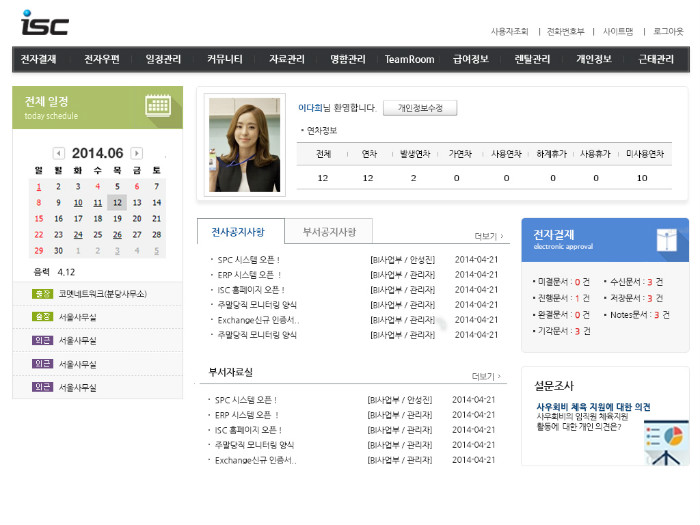Click the first purple 외근 schedule badge
The height and width of the screenshot is (525, 700).
point(42,340)
